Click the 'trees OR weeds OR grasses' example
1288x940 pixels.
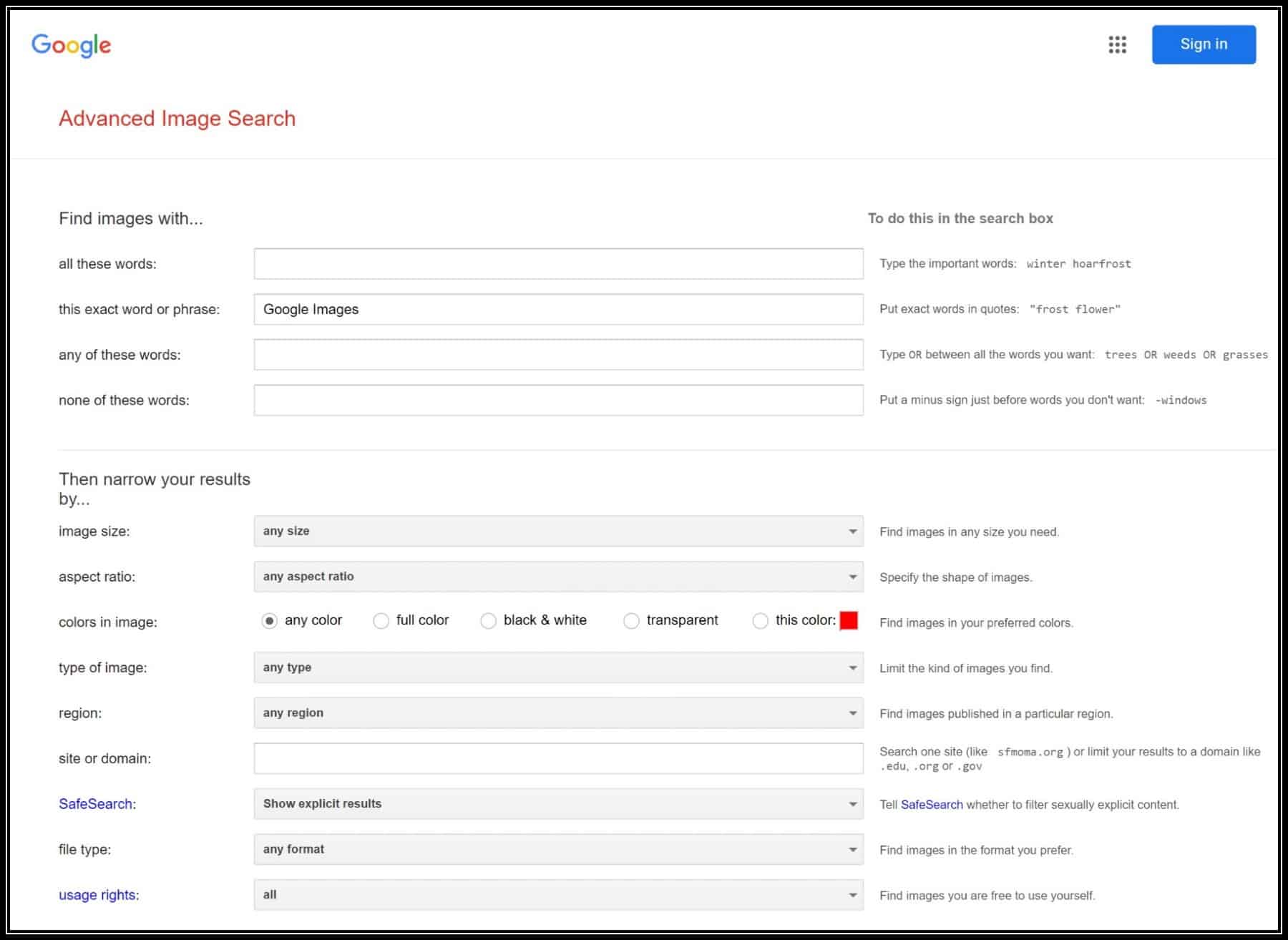coord(1186,355)
